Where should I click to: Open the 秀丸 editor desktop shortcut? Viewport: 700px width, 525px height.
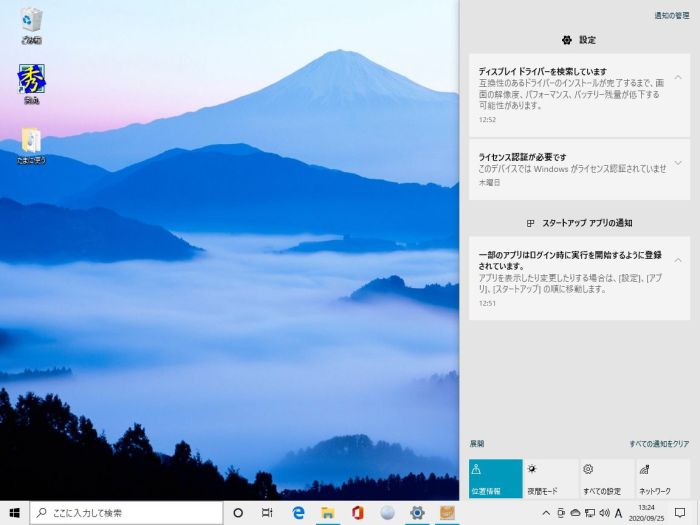31,83
